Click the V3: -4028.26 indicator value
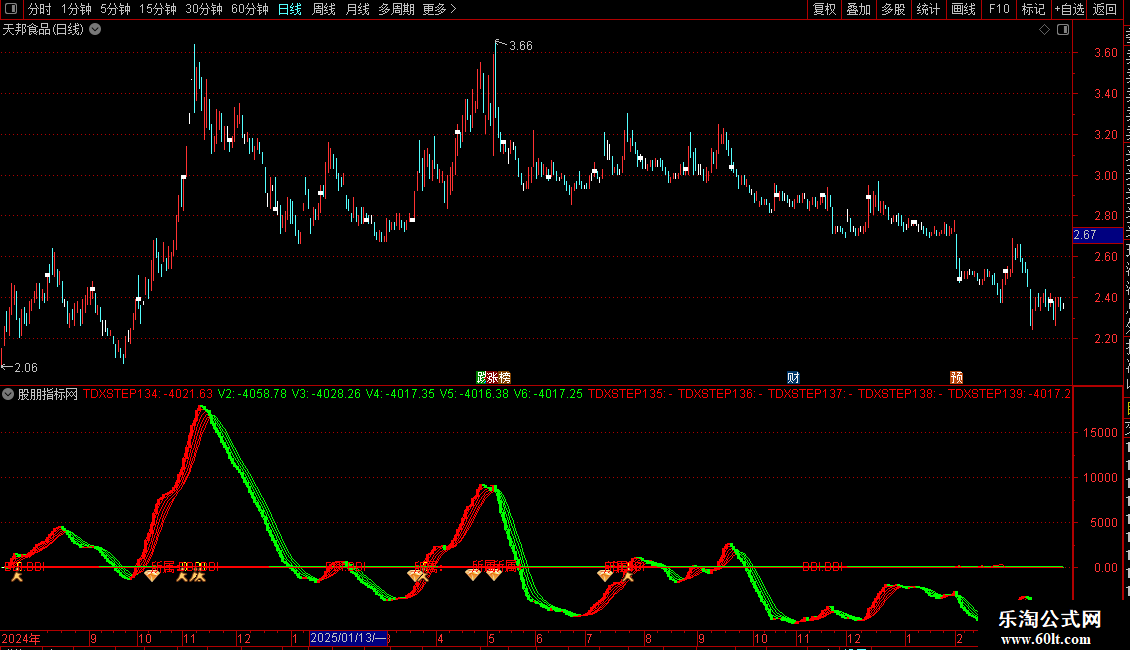1130x650 pixels. pyautogui.click(x=326, y=393)
